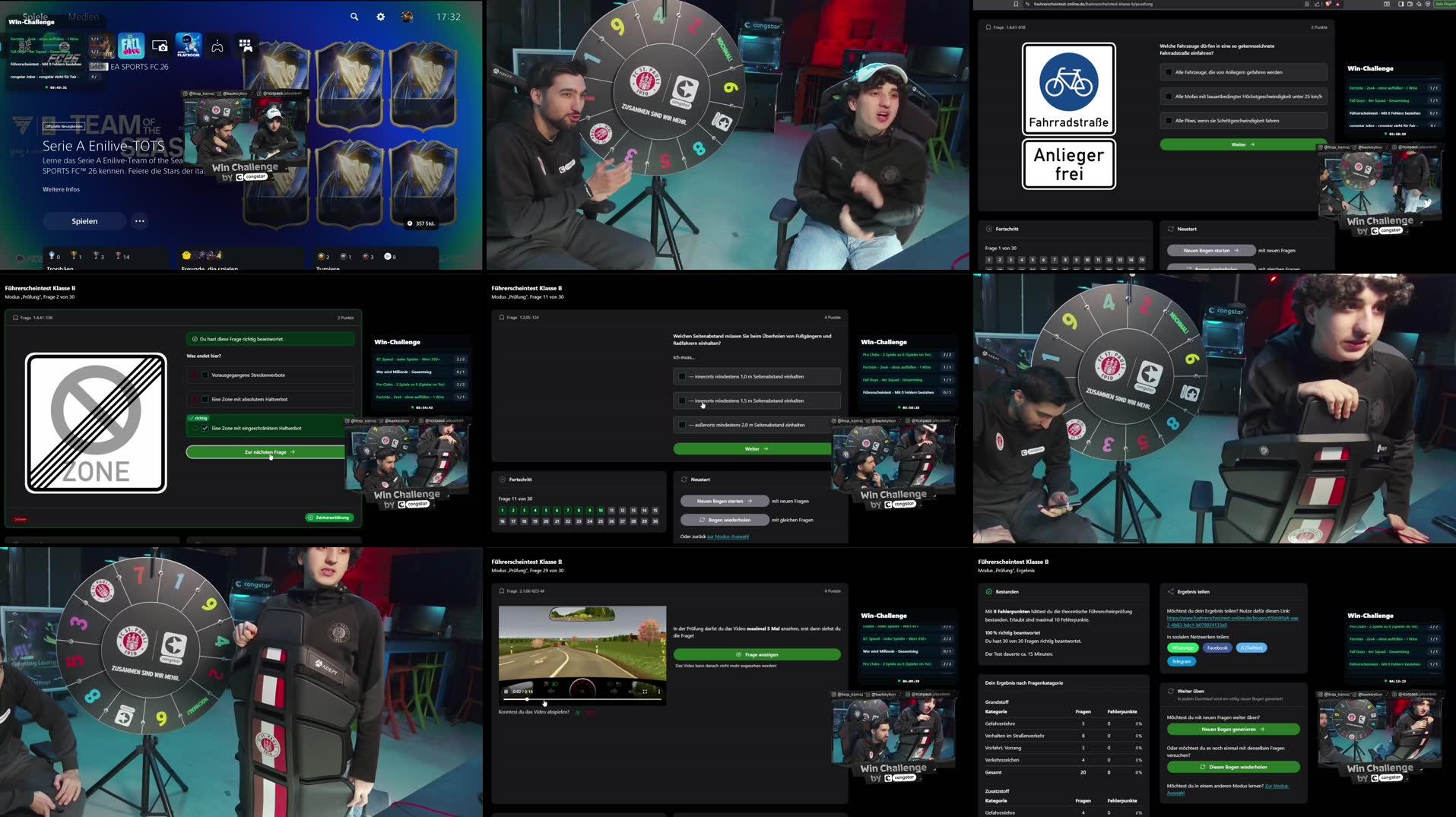Click the 17:32 clock on PlayStation screen

[449, 17]
